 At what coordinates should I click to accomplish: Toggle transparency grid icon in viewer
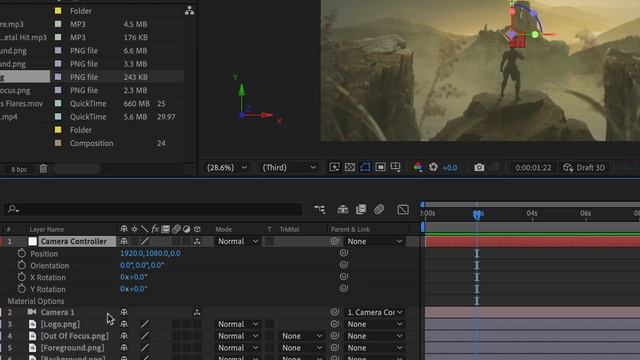pos(350,167)
